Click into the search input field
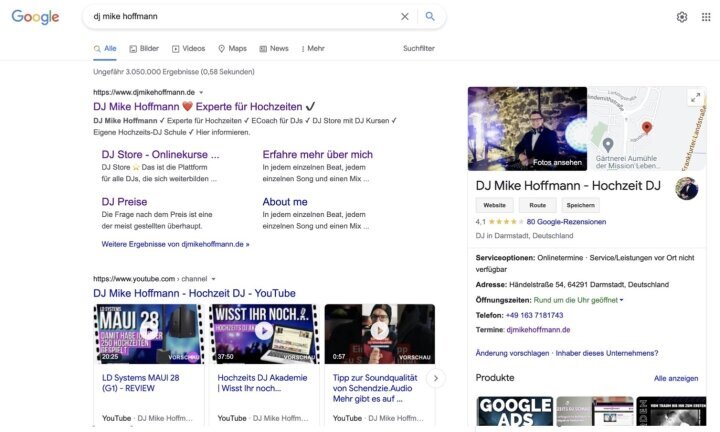 (240, 17)
